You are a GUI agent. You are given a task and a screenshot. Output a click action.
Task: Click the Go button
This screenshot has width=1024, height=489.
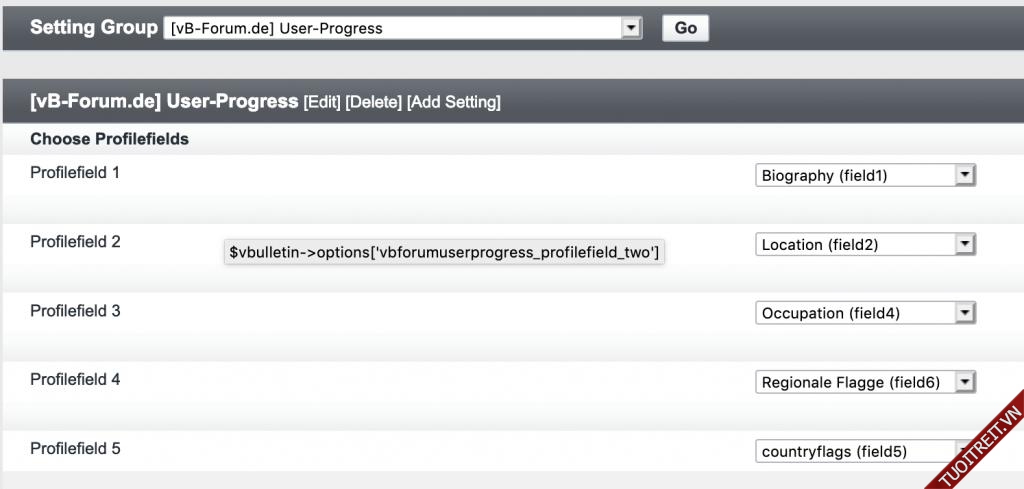(685, 28)
